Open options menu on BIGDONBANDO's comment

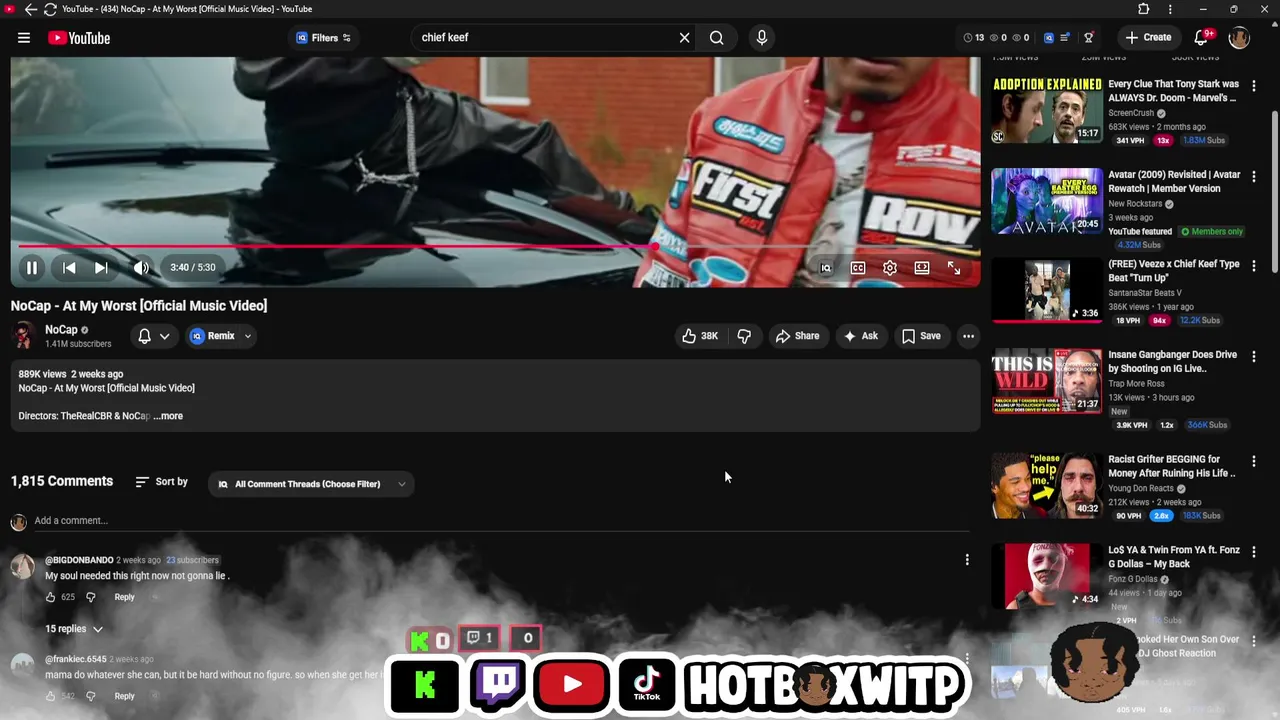coord(967,560)
